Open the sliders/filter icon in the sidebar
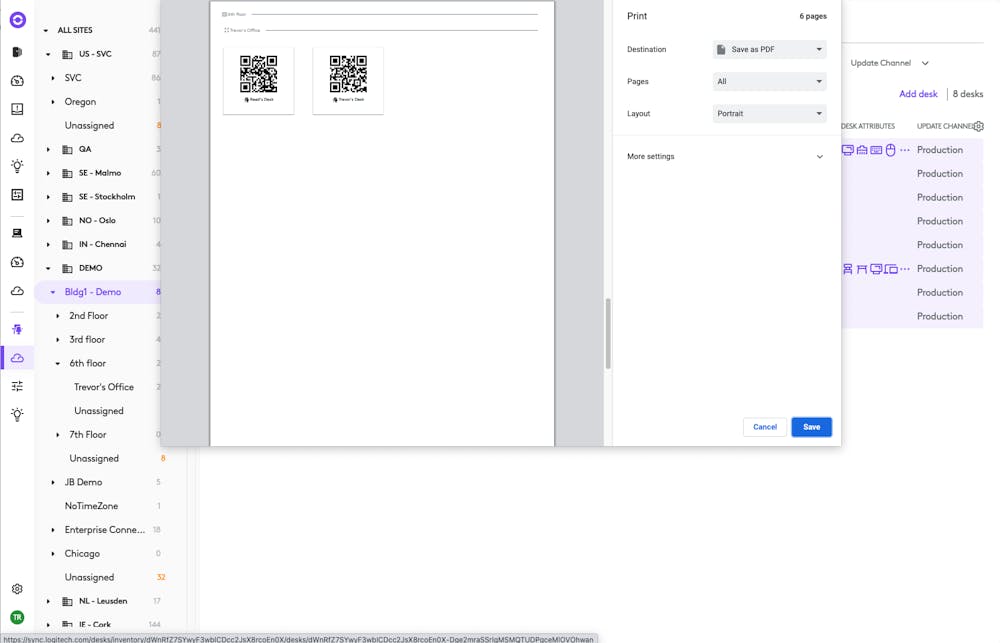The image size is (1000, 643). [17, 386]
